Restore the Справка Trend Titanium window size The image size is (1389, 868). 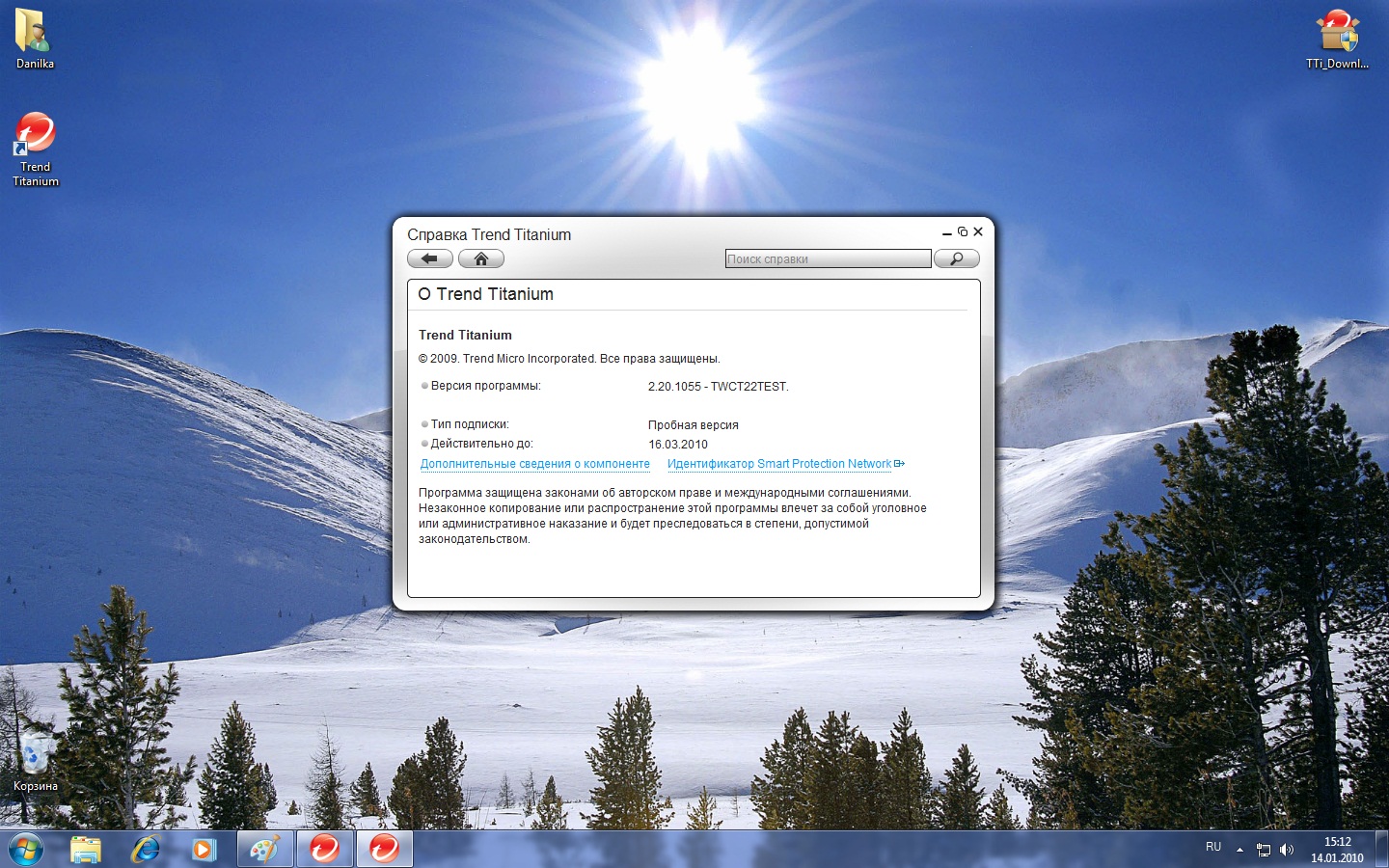[963, 231]
